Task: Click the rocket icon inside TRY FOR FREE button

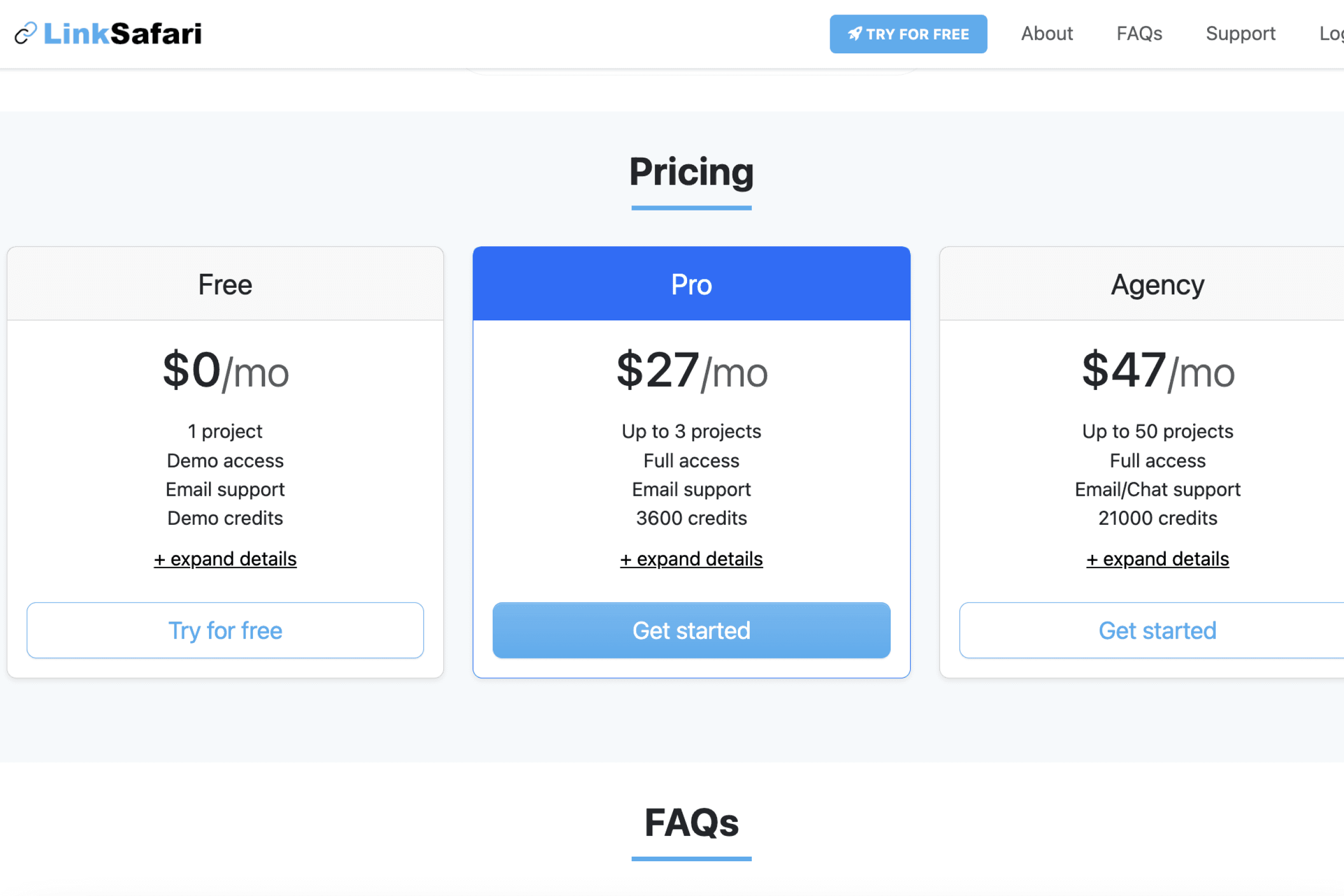Action: 855,34
